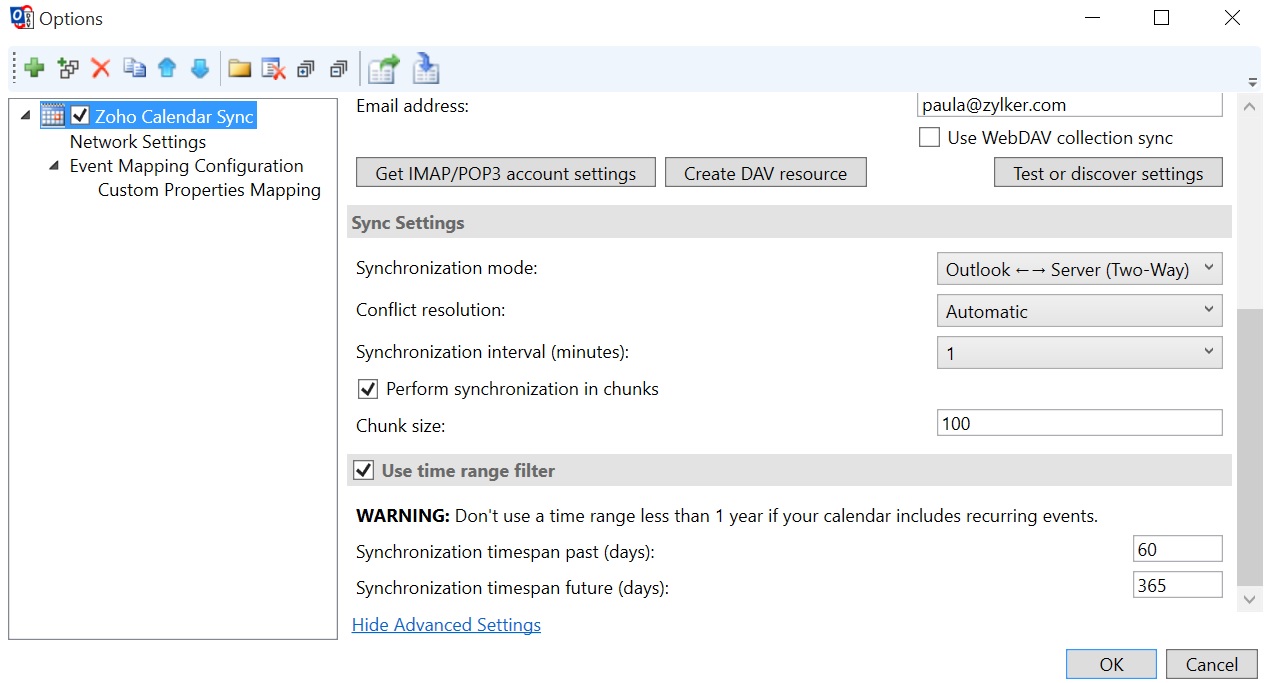Toggle the Use time range filter checkbox
This screenshot has height=683, width=1265.
coord(364,471)
